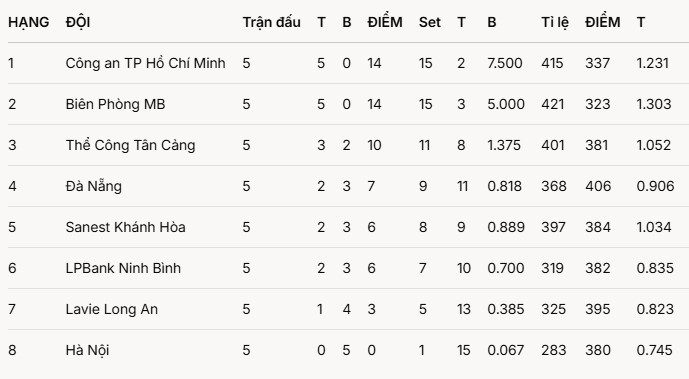
Task: Select team Công an TP Hồ Chí Minh
Action: (145, 63)
